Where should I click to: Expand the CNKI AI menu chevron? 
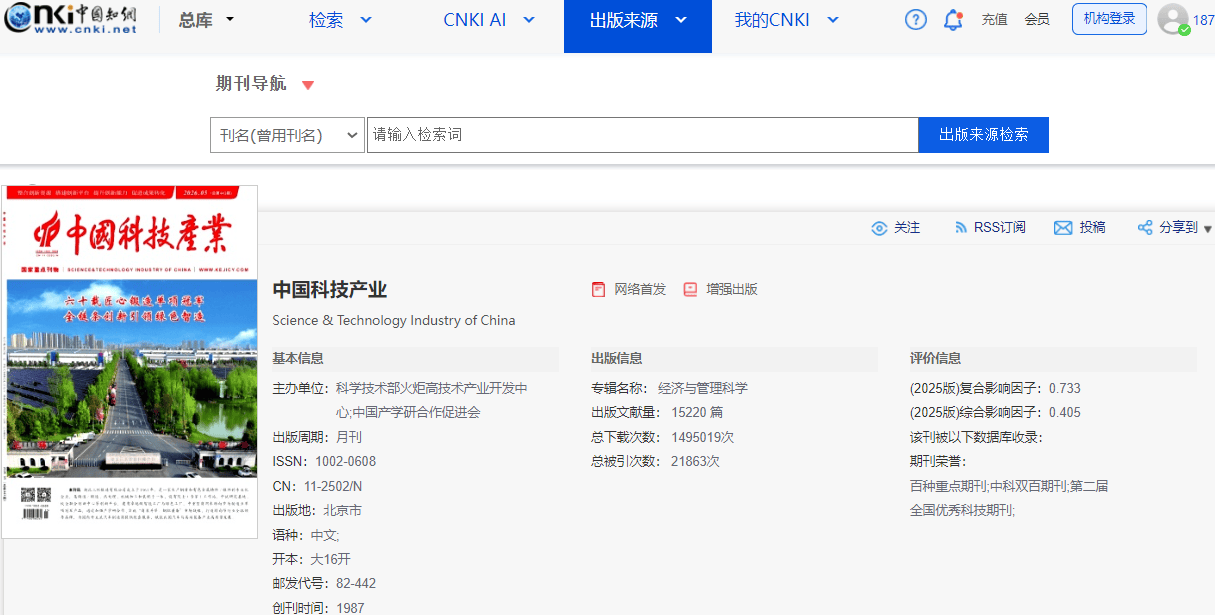point(529,20)
